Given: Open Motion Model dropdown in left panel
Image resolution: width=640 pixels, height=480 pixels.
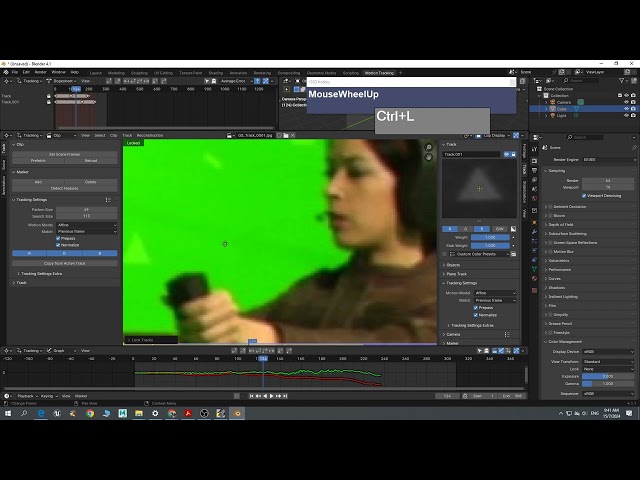Looking at the screenshot, I should (x=87, y=225).
